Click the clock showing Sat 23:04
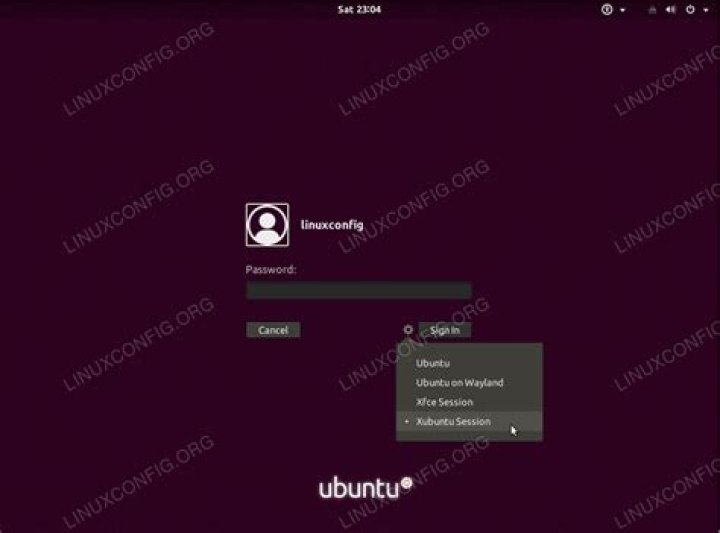The image size is (720, 533). (x=359, y=10)
